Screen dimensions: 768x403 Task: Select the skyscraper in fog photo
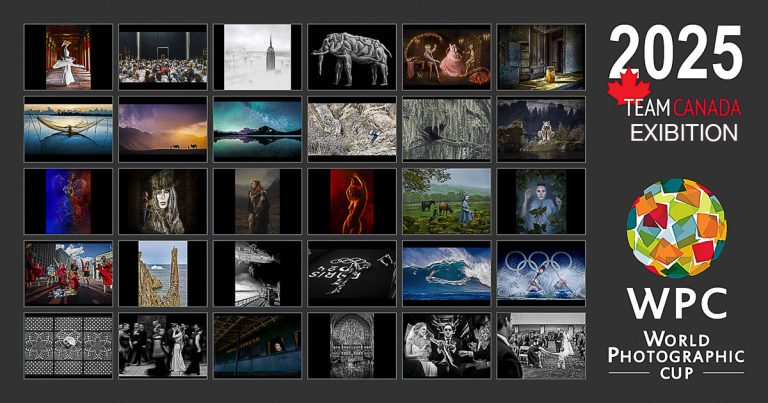(x=256, y=57)
